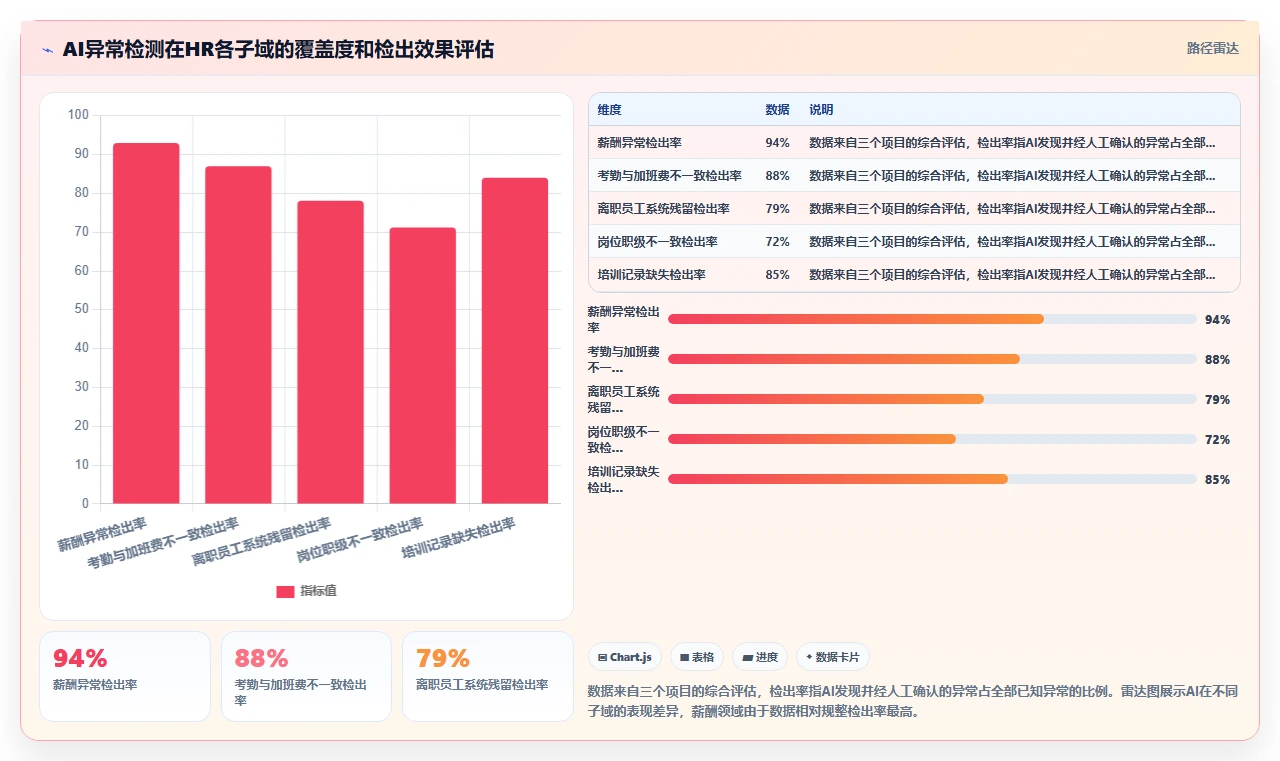The height and width of the screenshot is (761, 1280).
Task: Click the 数据卡片 tag button
Action: pos(833,657)
